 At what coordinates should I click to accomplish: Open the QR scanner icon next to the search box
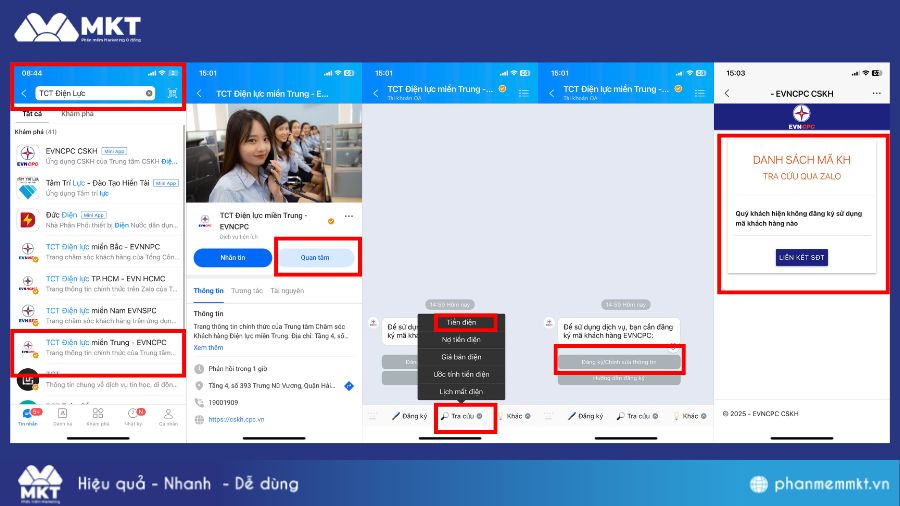pyautogui.click(x=172, y=93)
